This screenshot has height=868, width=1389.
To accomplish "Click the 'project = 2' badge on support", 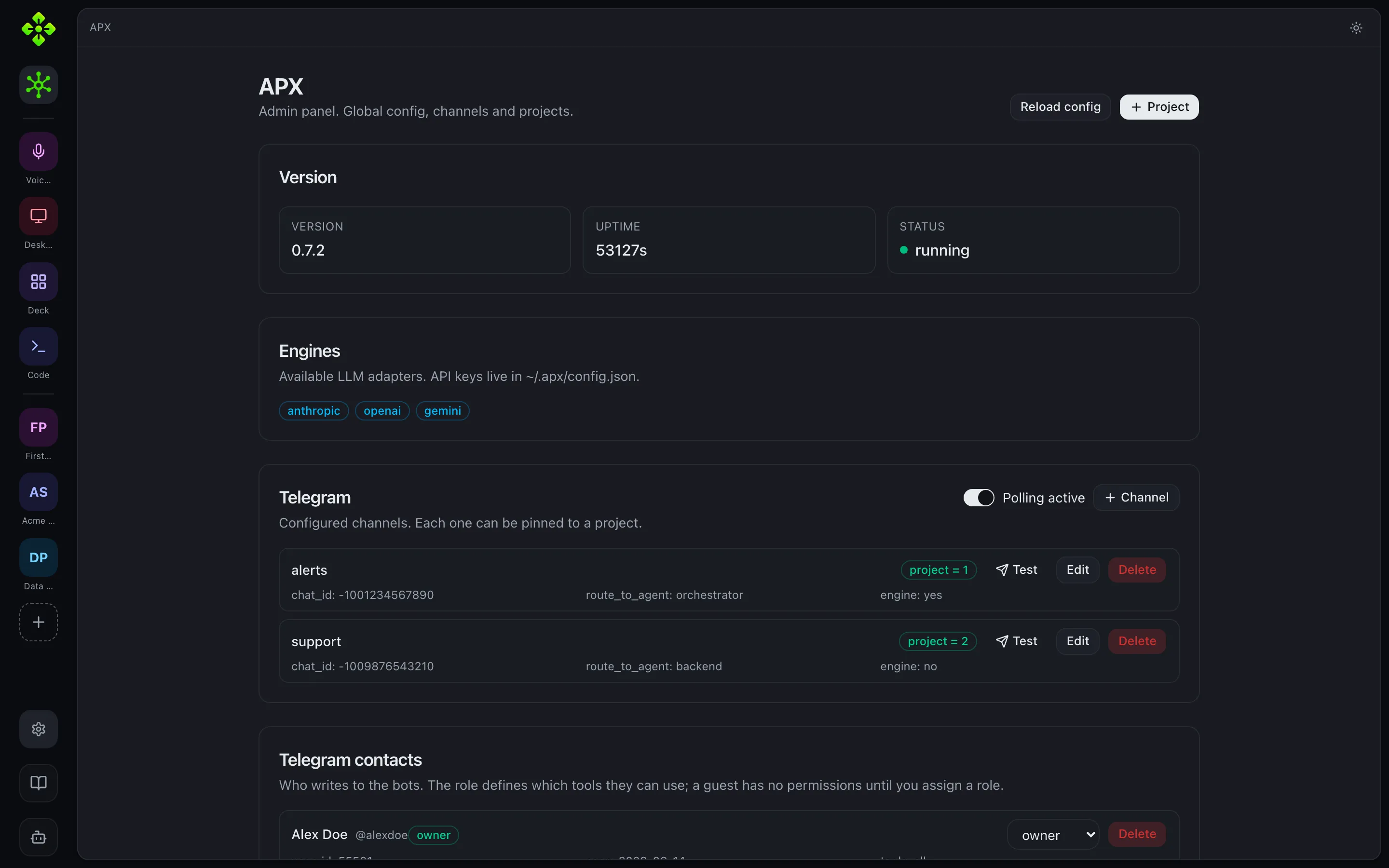I will (938, 641).
